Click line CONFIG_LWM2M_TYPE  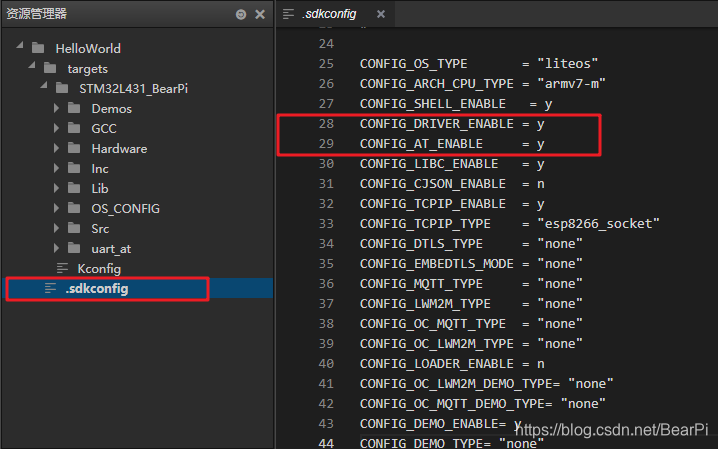click(471, 304)
